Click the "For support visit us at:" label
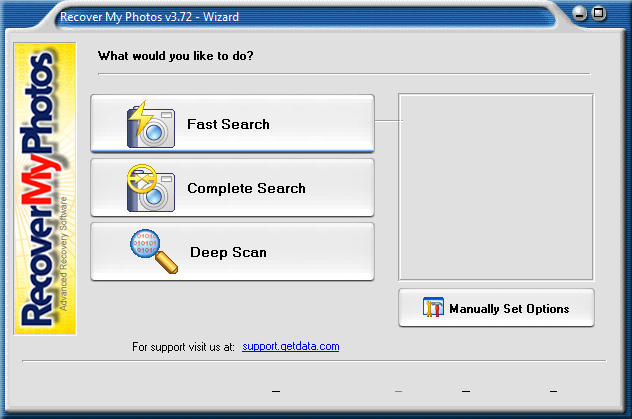The width and height of the screenshot is (632, 419). (183, 347)
